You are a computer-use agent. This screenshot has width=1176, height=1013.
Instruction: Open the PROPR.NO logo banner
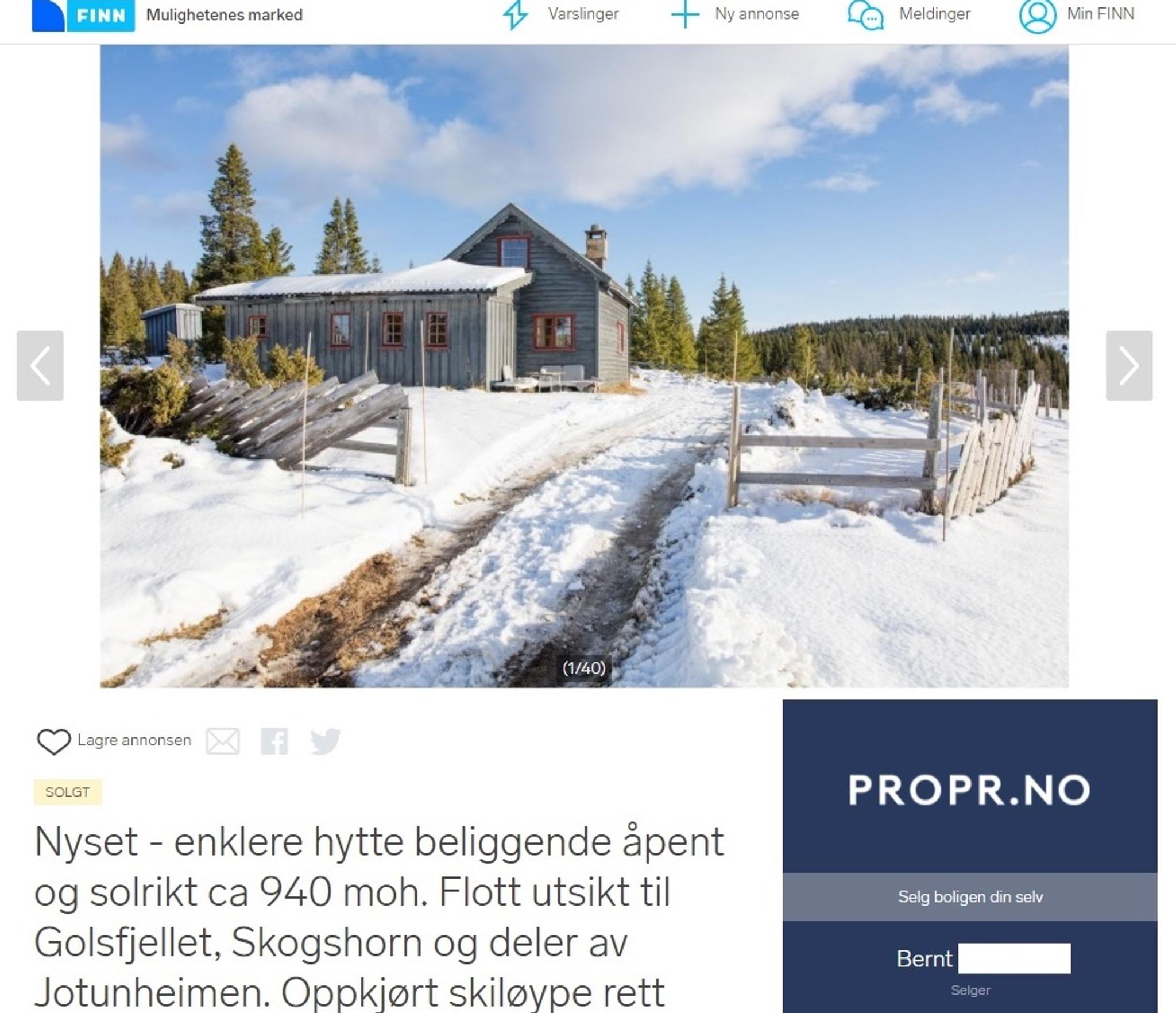point(970,790)
